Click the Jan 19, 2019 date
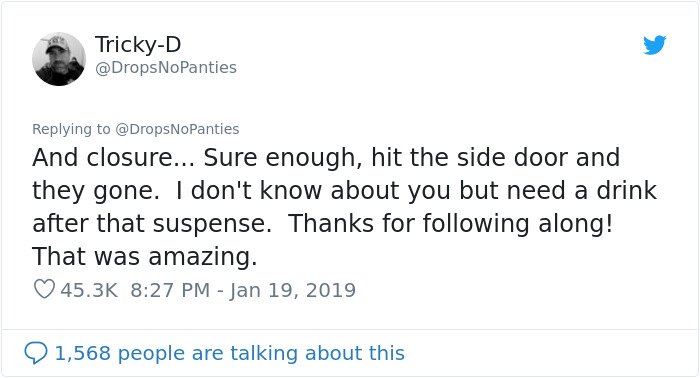The image size is (700, 378). [292, 290]
